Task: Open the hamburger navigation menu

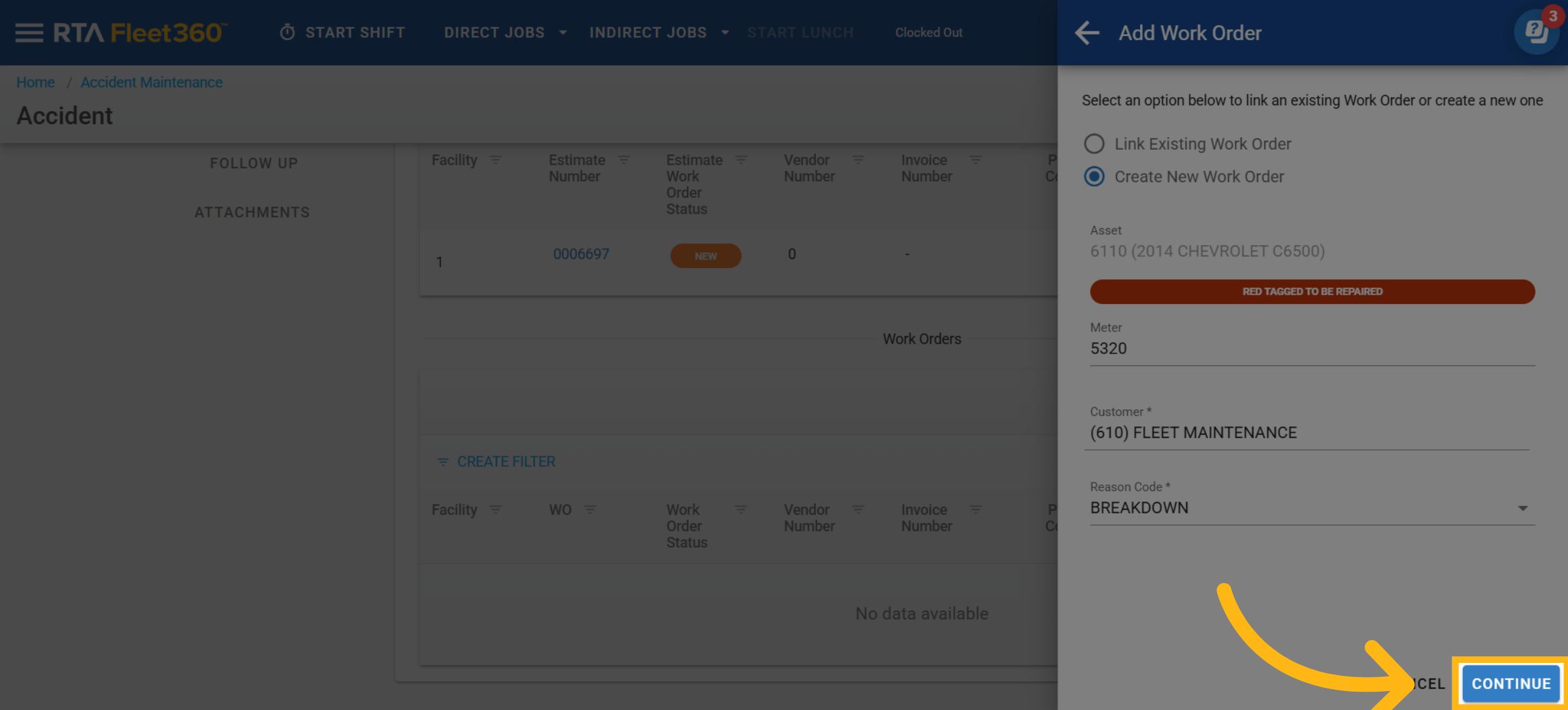Action: point(29,33)
